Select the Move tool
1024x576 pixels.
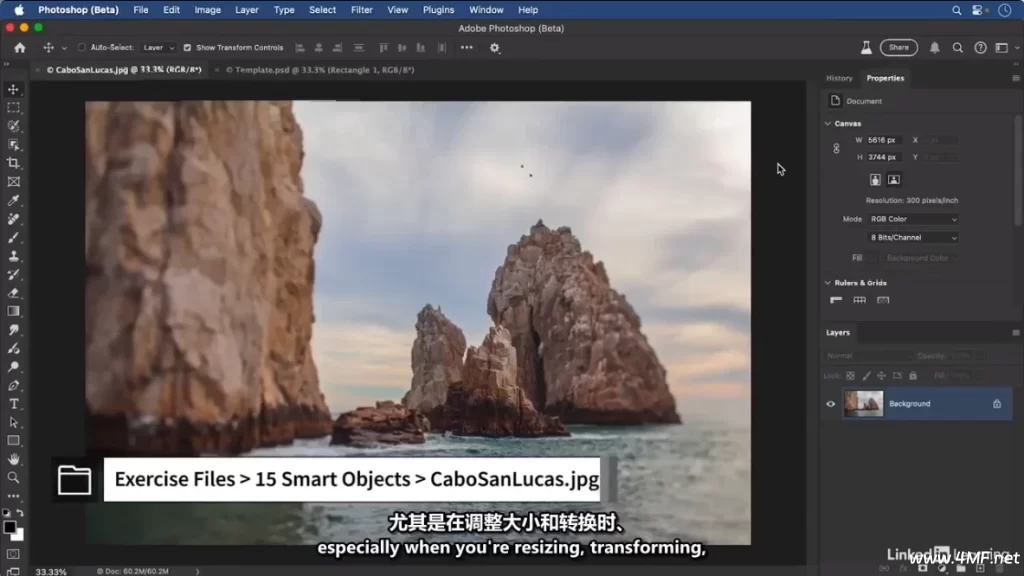tap(13, 89)
